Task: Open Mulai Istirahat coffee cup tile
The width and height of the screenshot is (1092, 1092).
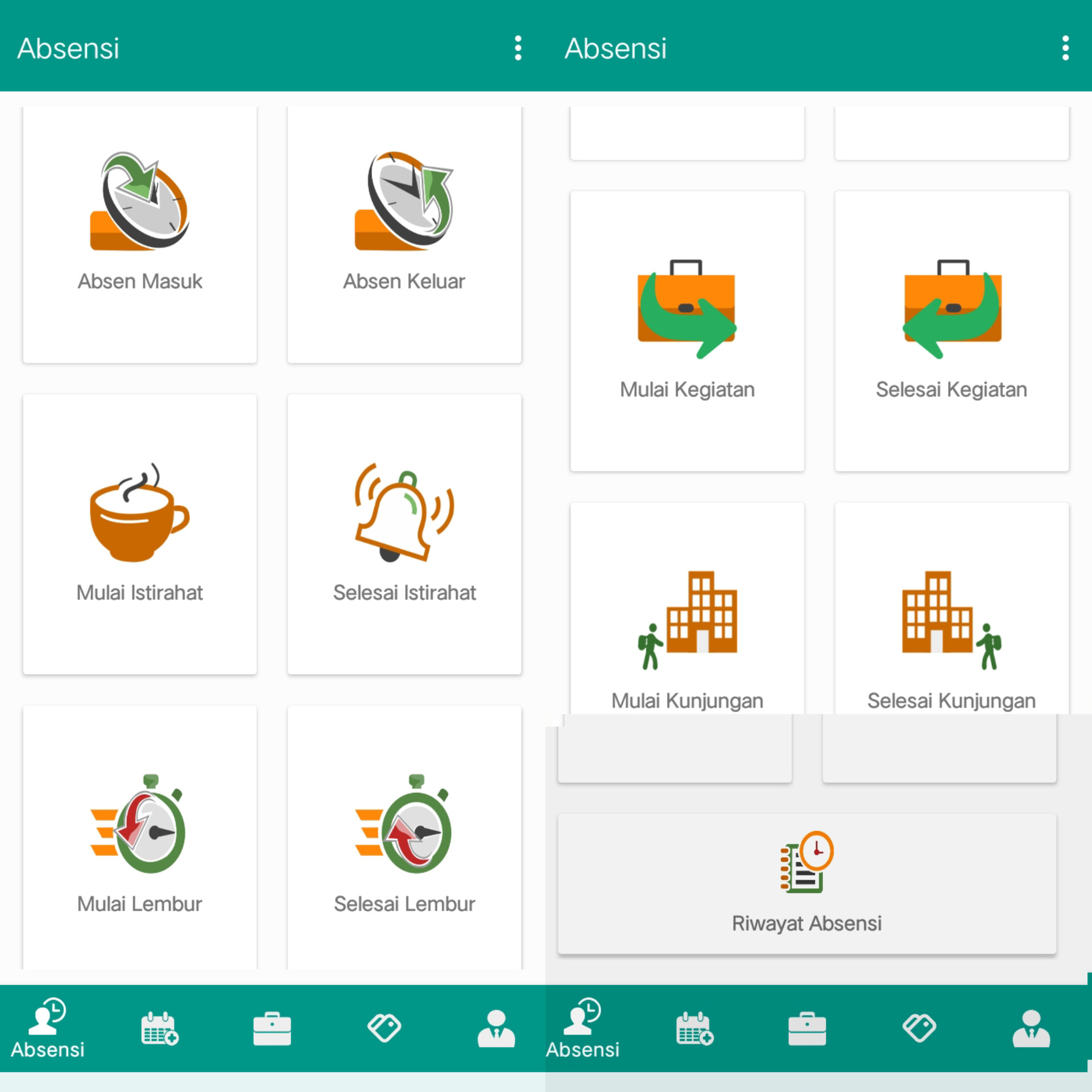Action: [x=139, y=515]
